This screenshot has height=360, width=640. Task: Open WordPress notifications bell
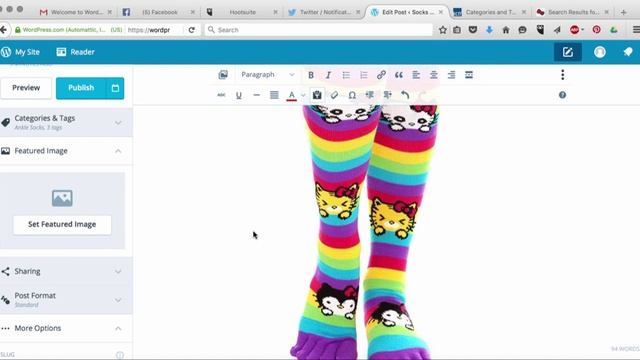628,52
